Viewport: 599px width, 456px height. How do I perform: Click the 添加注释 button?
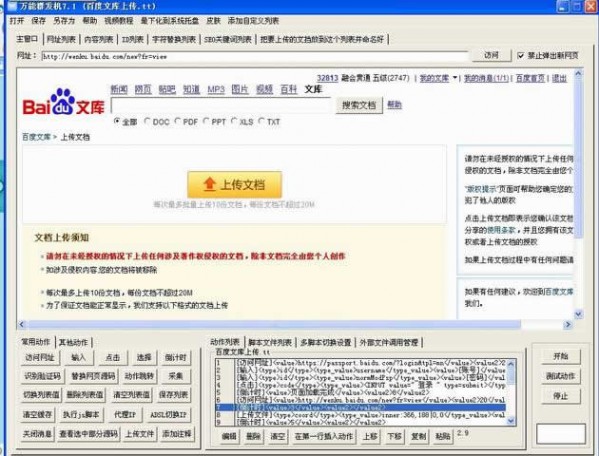pyautogui.click(x=177, y=434)
